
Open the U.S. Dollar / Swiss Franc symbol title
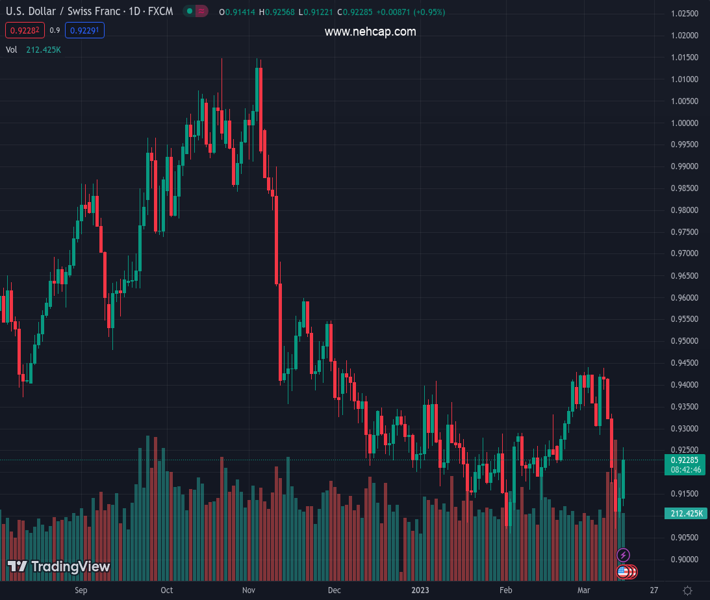coord(89,11)
